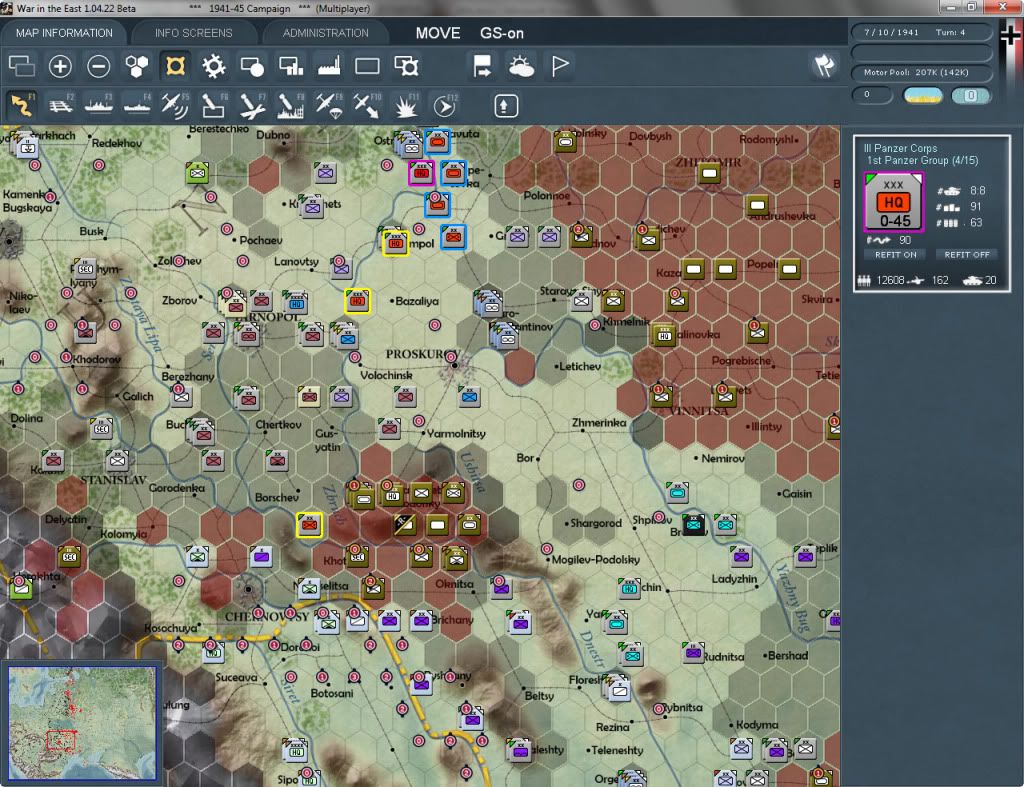Image resolution: width=1024 pixels, height=787 pixels.
Task: Click the III Panzer Corps title text
Action: click(900, 148)
